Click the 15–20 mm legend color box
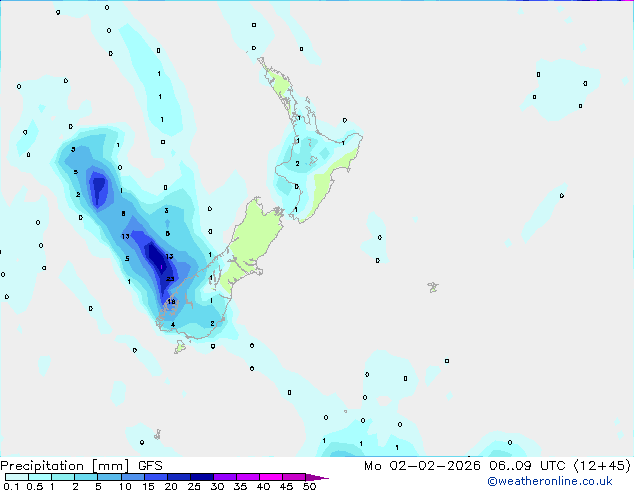Screen dimensions: 634x490 pos(156,477)
